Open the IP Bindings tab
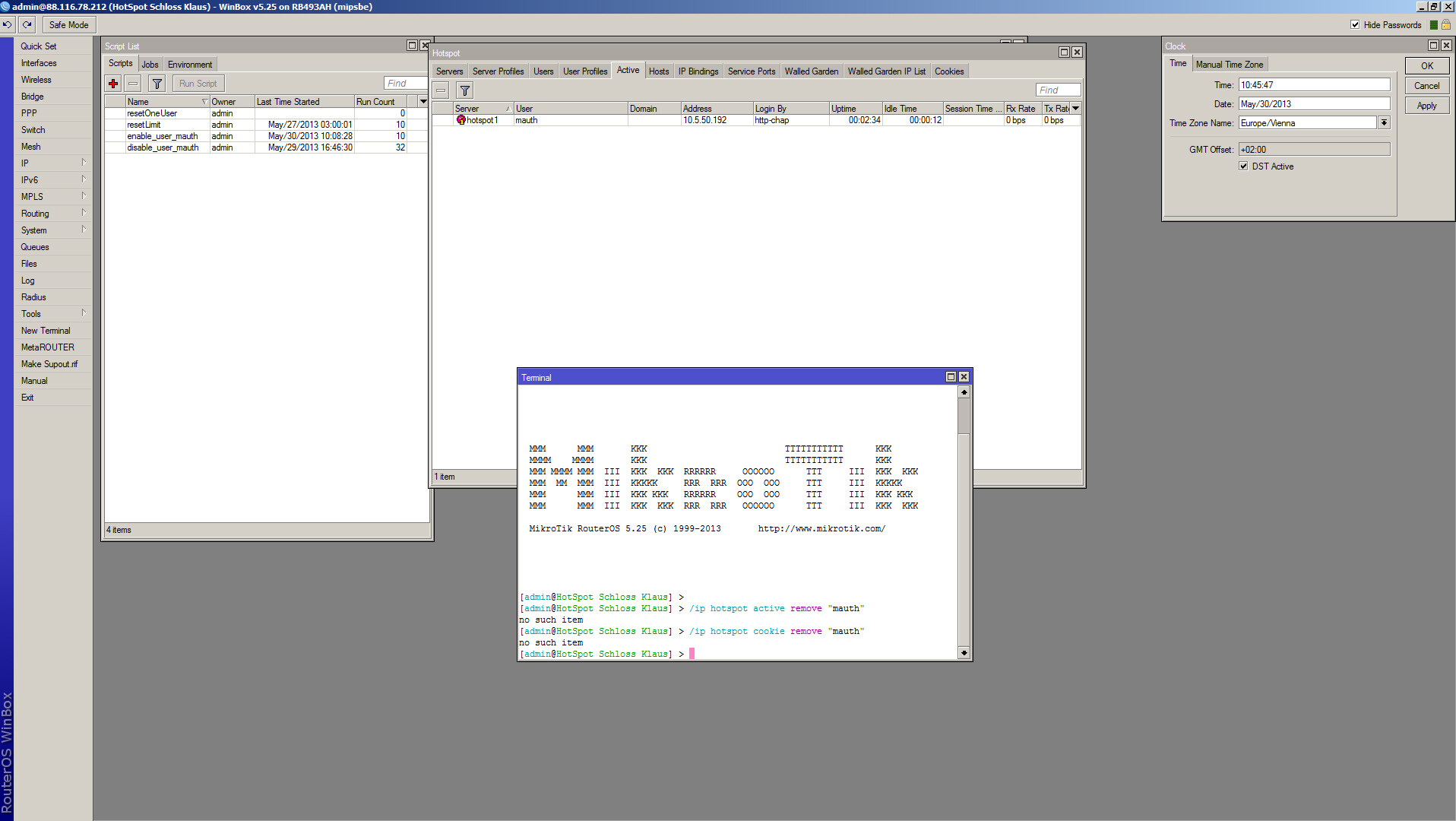 pos(698,71)
